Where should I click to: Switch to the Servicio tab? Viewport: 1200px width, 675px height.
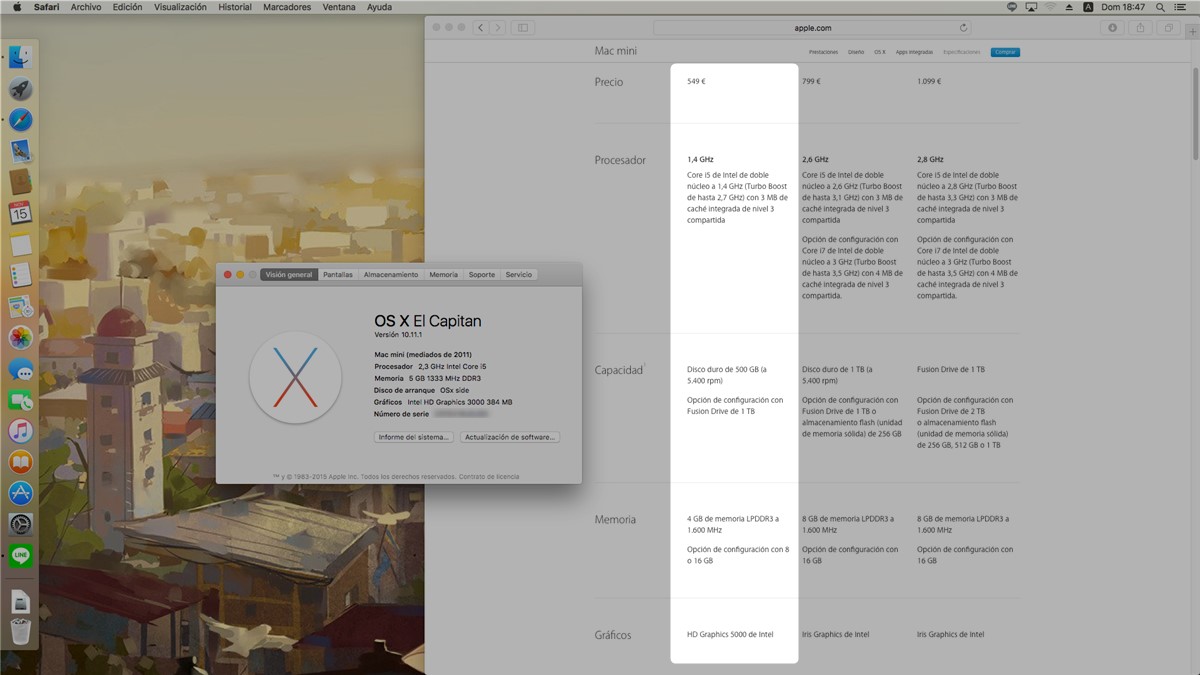tap(519, 275)
